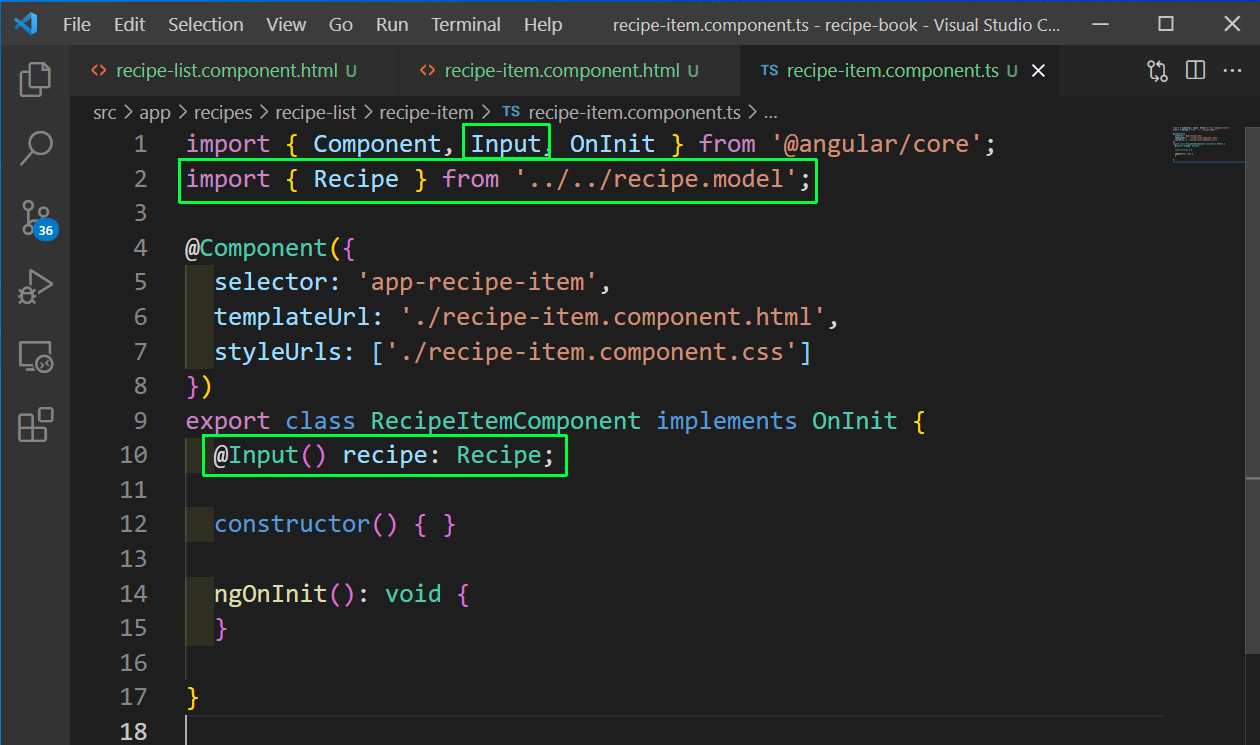Screen dimensions: 1260x745
Task: Click the '@angular/core' string
Action: pyautogui.click(x=876, y=144)
